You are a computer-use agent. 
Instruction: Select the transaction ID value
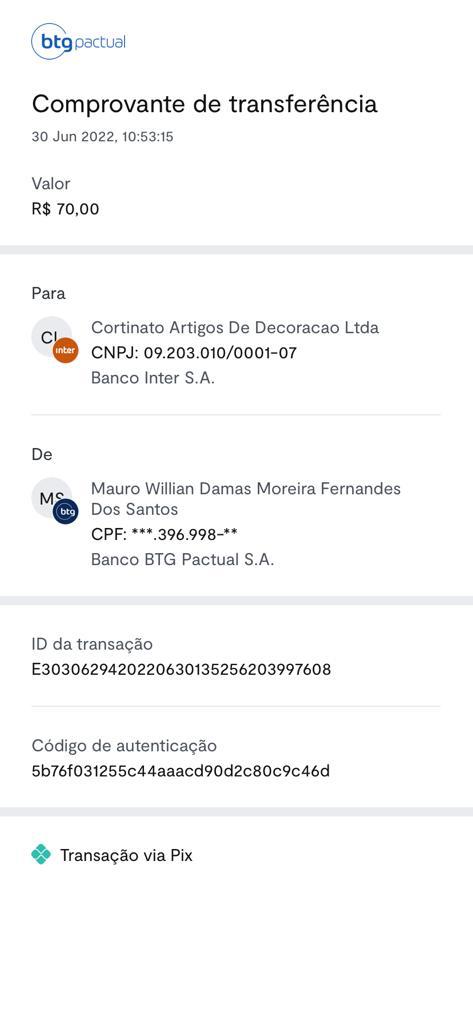(x=182, y=669)
